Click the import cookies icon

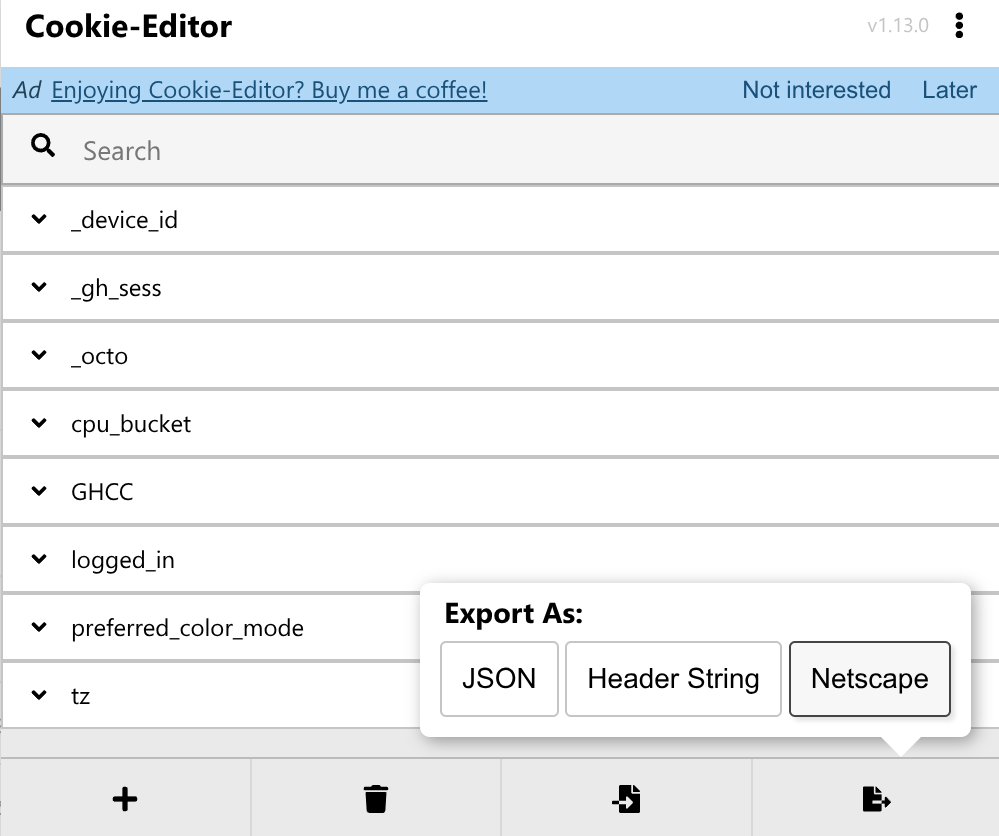click(x=626, y=799)
